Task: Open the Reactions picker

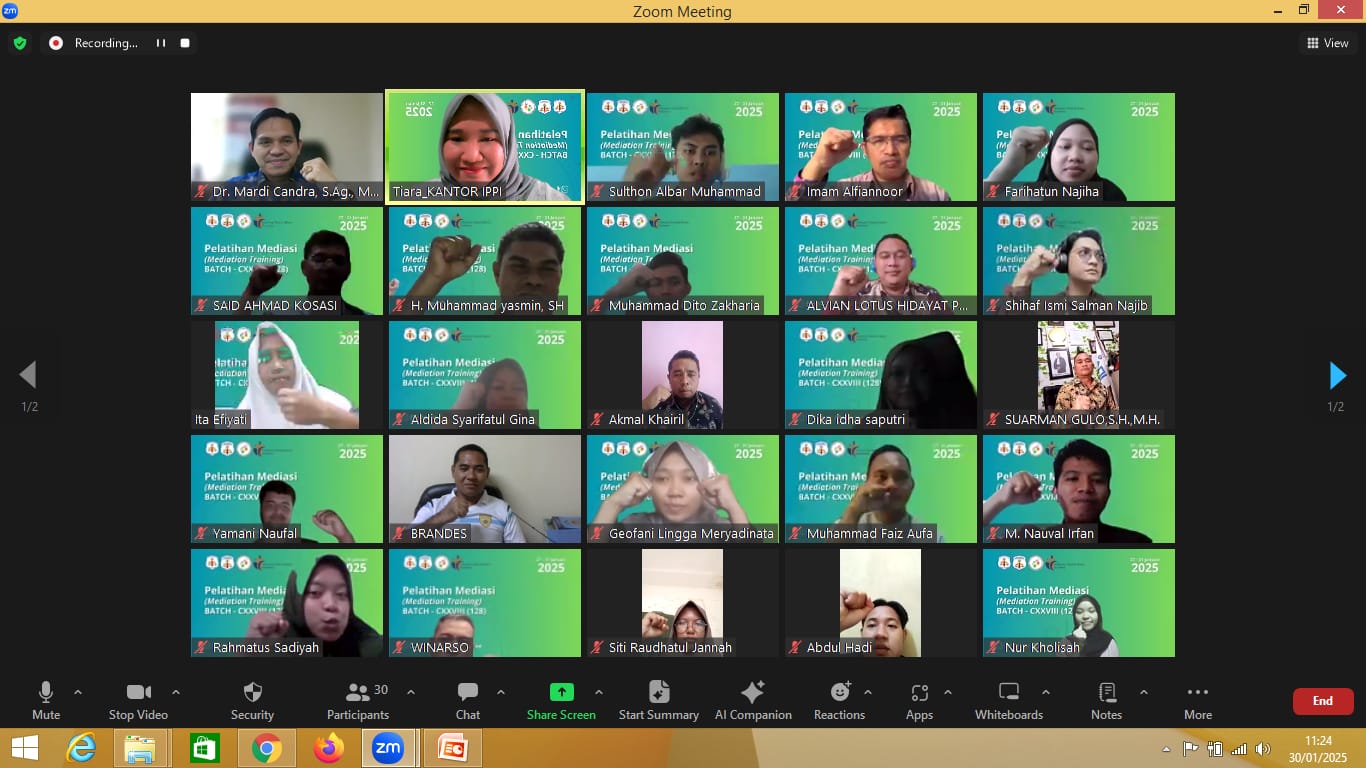Action: pos(839,700)
